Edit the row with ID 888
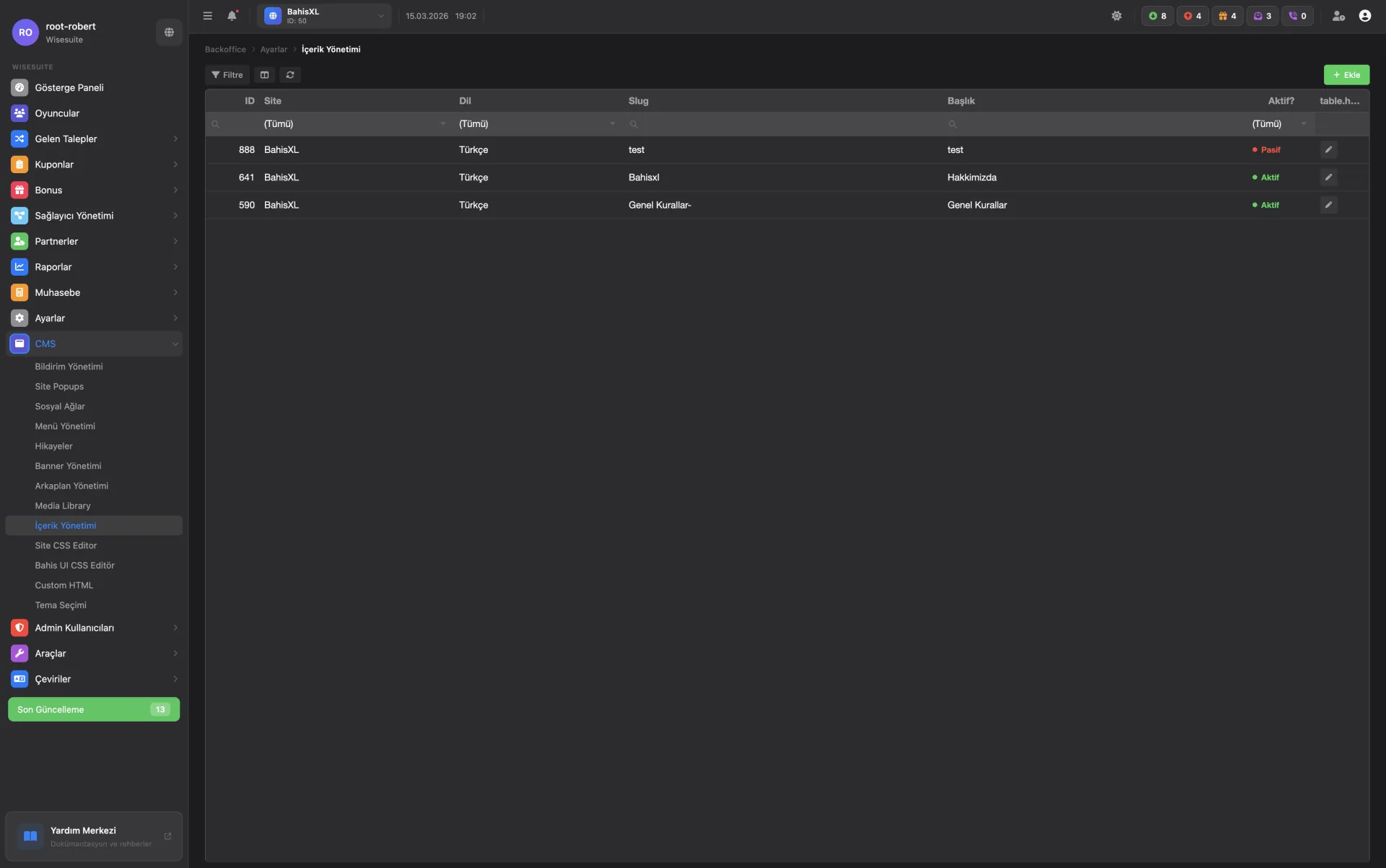 1328,150
